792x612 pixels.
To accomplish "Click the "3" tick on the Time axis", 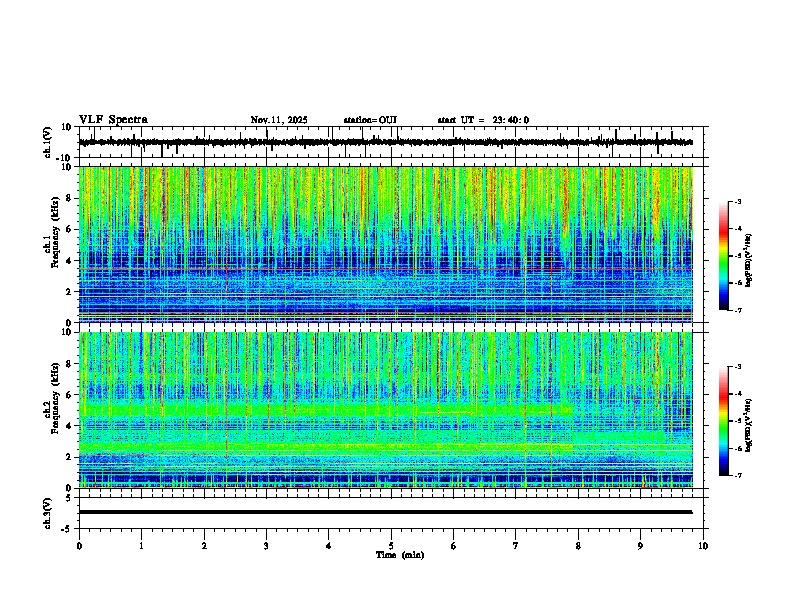I will pyautogui.click(x=266, y=546).
